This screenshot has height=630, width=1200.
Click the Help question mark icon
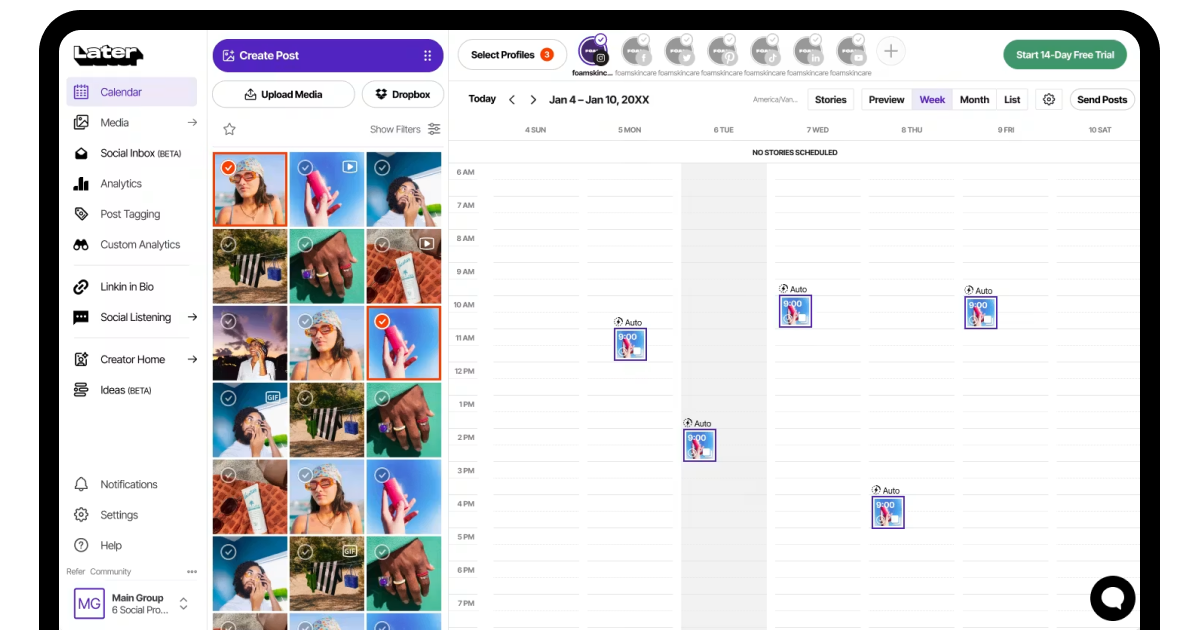point(81,545)
